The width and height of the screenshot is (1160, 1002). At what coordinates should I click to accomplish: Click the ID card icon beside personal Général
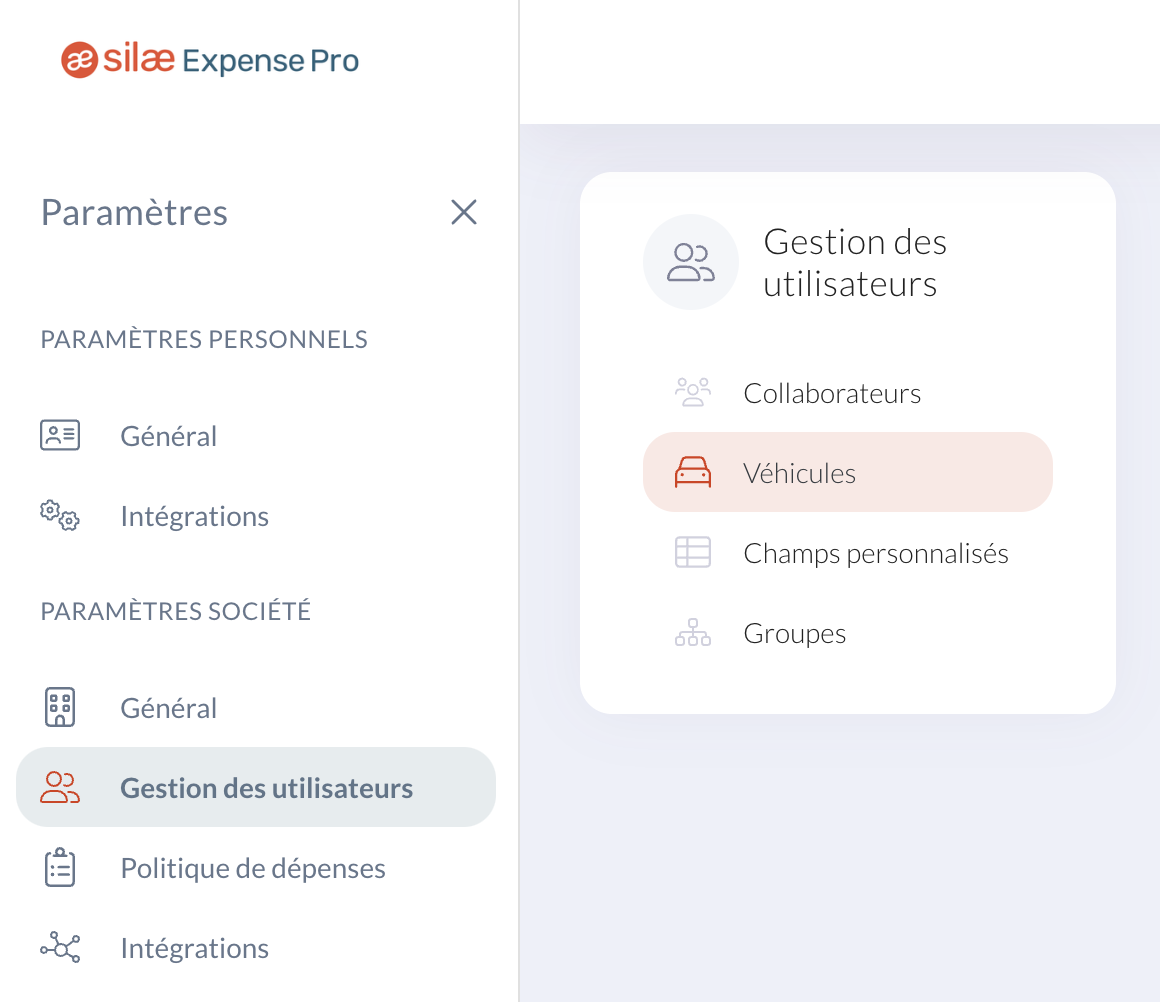(60, 435)
